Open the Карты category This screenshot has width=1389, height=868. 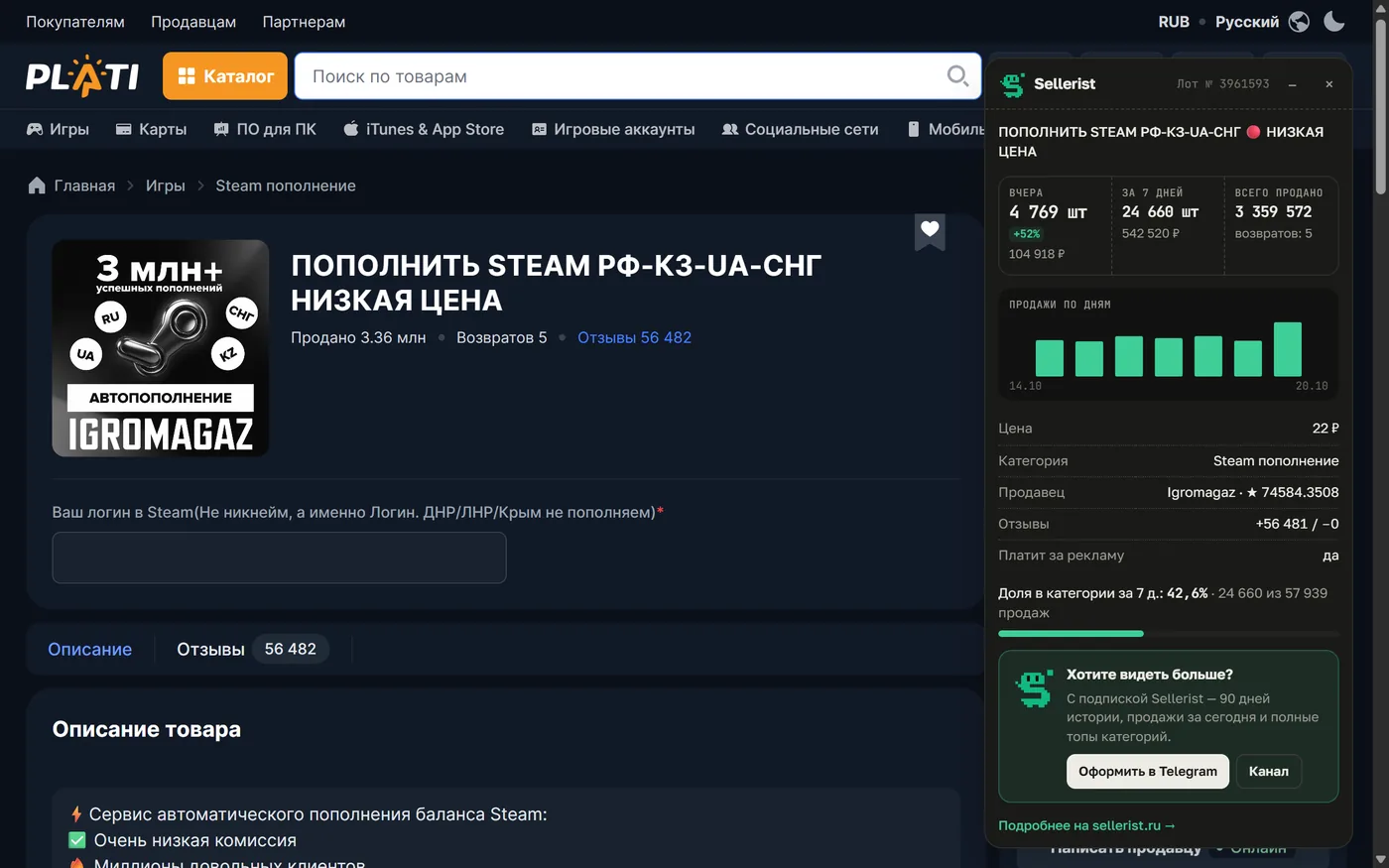pyautogui.click(x=151, y=129)
